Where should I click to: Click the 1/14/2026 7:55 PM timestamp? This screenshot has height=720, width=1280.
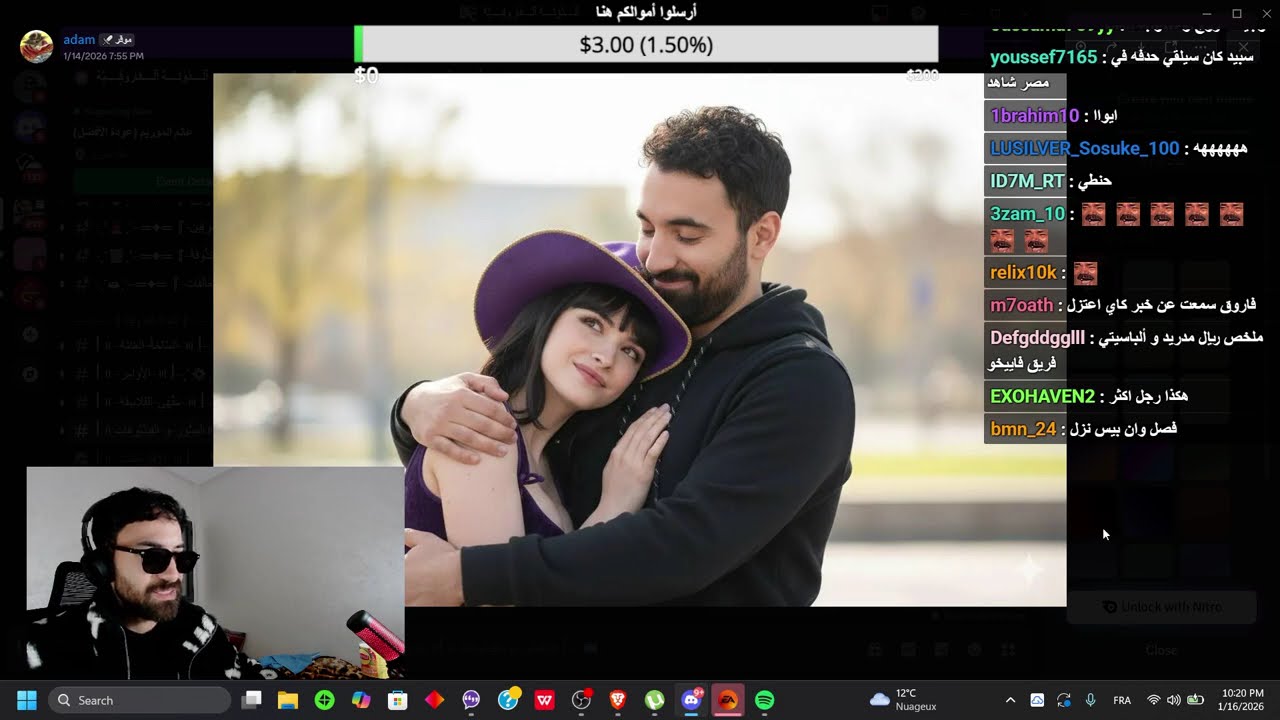point(103,56)
